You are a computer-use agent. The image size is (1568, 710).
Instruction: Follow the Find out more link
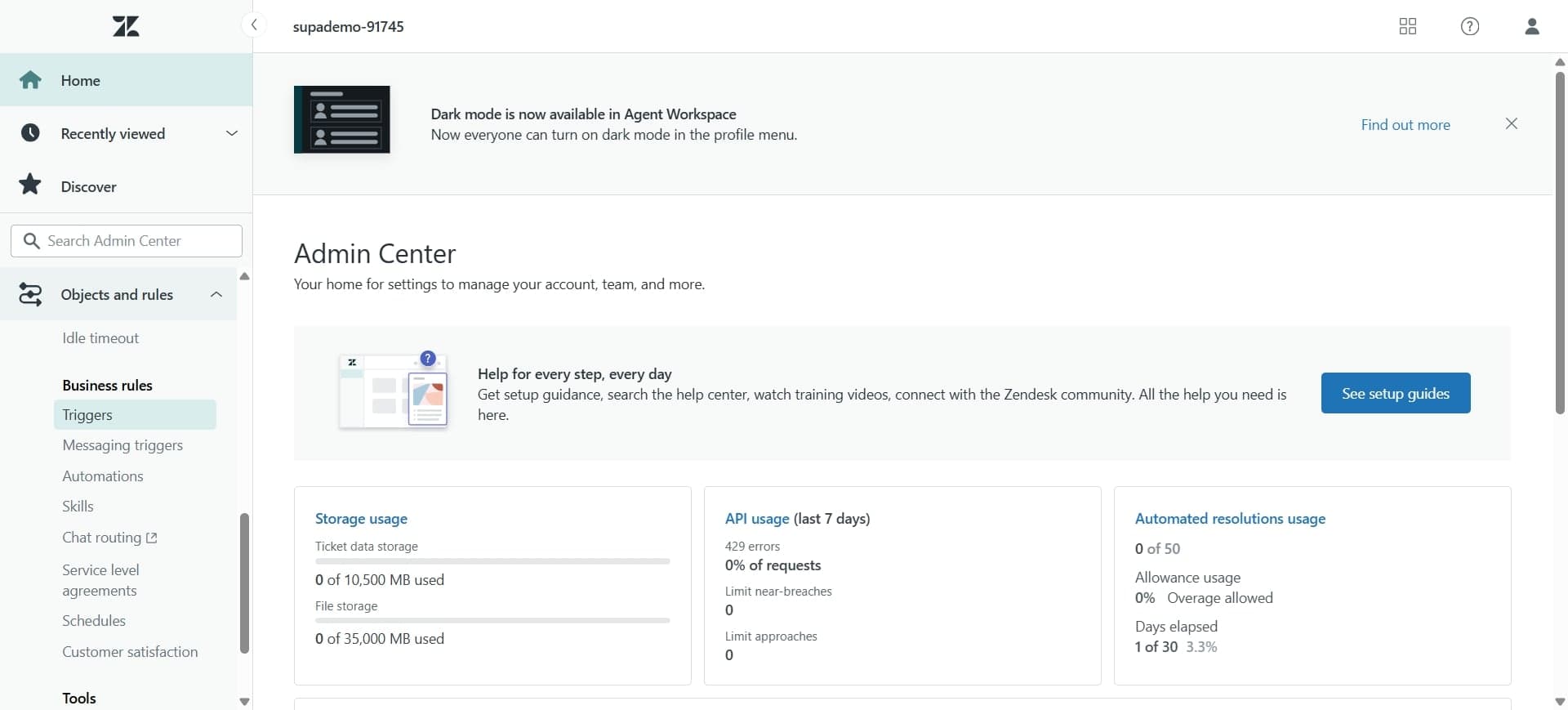(1405, 125)
